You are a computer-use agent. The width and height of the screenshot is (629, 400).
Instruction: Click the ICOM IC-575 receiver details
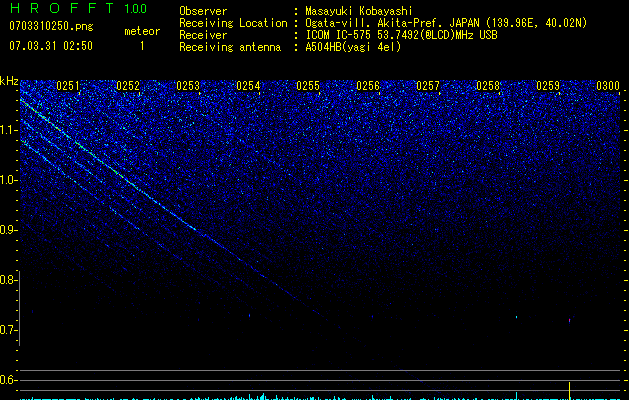pyautogui.click(x=401, y=35)
